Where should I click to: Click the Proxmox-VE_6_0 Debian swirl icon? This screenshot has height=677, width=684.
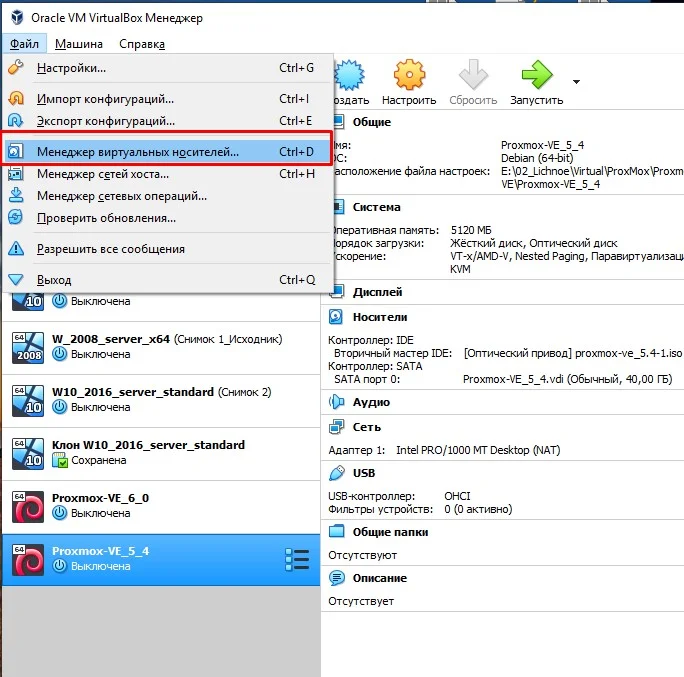(x=28, y=506)
